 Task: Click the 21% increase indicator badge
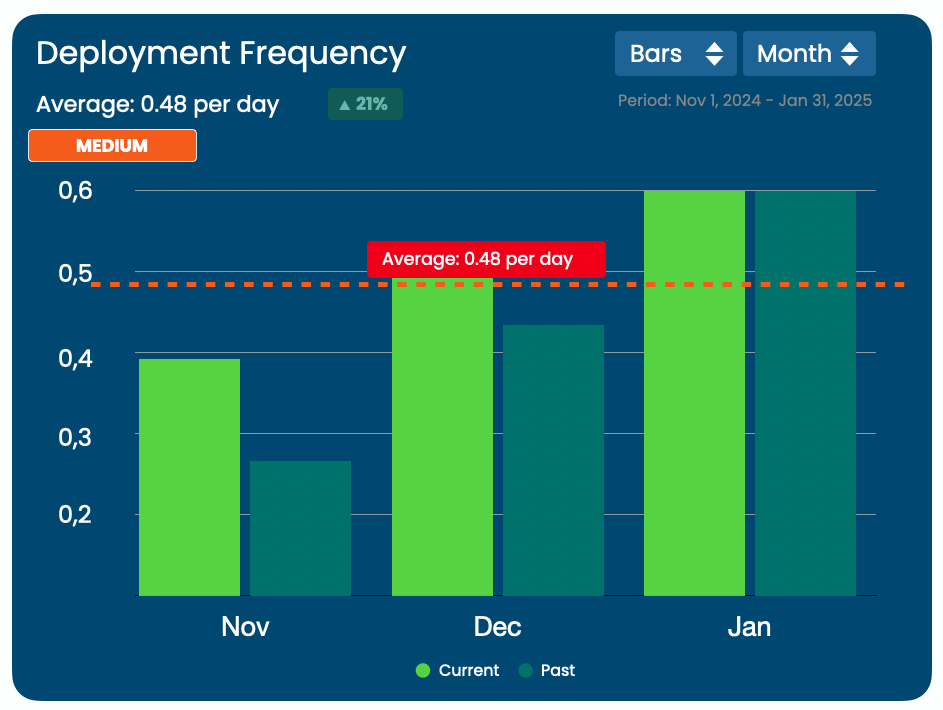365,104
